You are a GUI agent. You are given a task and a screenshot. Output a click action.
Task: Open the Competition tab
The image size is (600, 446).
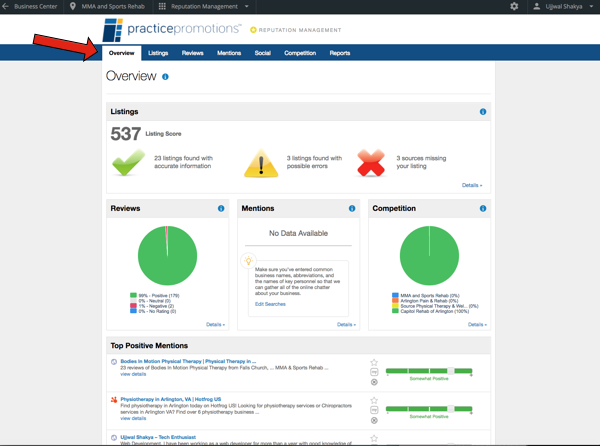300,53
